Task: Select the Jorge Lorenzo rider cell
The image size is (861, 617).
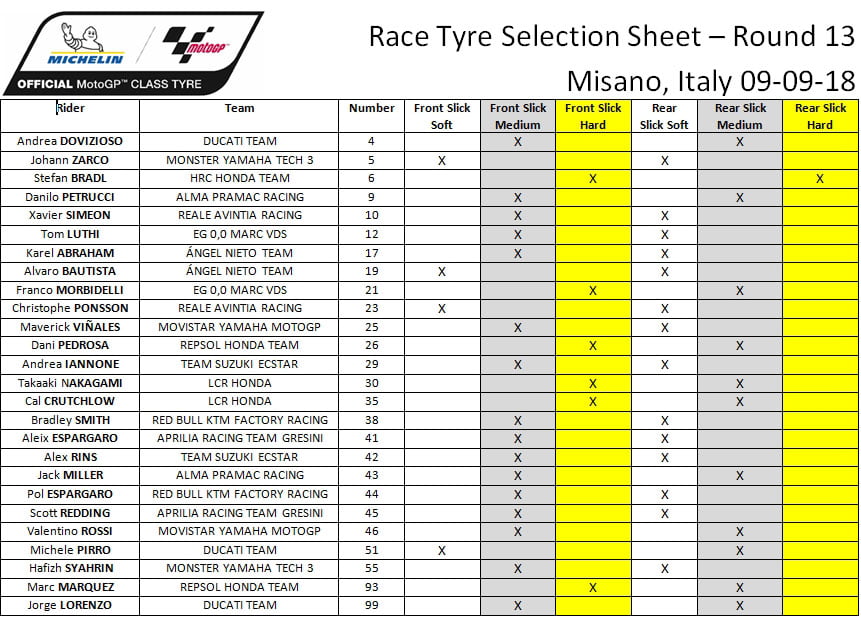Action: pos(70,606)
